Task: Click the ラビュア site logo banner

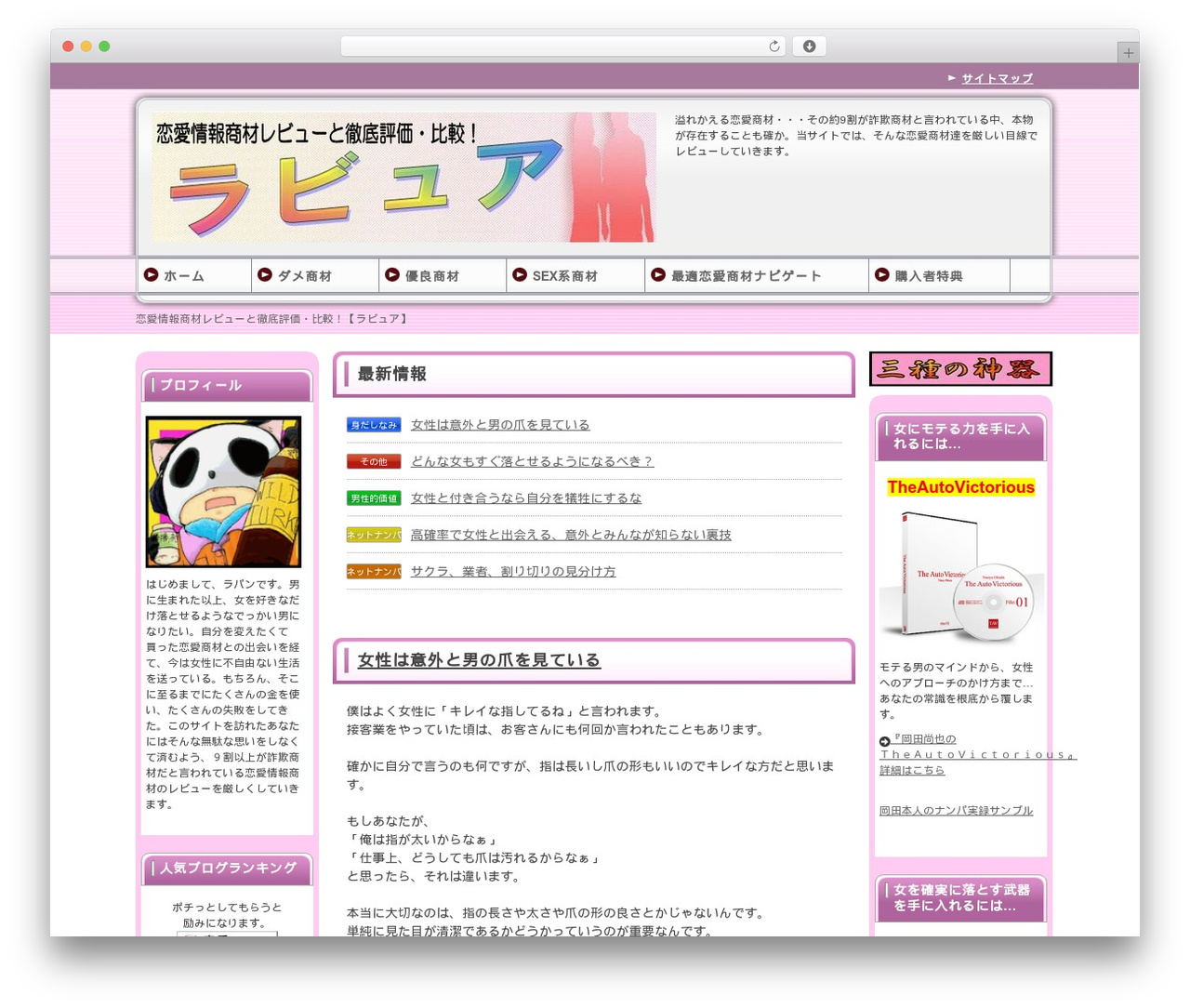Action: pos(403,177)
